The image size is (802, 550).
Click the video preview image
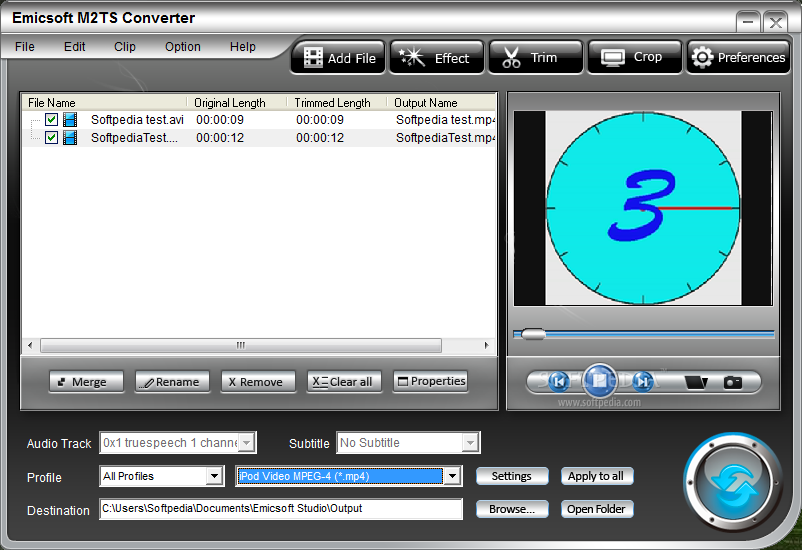coord(643,208)
